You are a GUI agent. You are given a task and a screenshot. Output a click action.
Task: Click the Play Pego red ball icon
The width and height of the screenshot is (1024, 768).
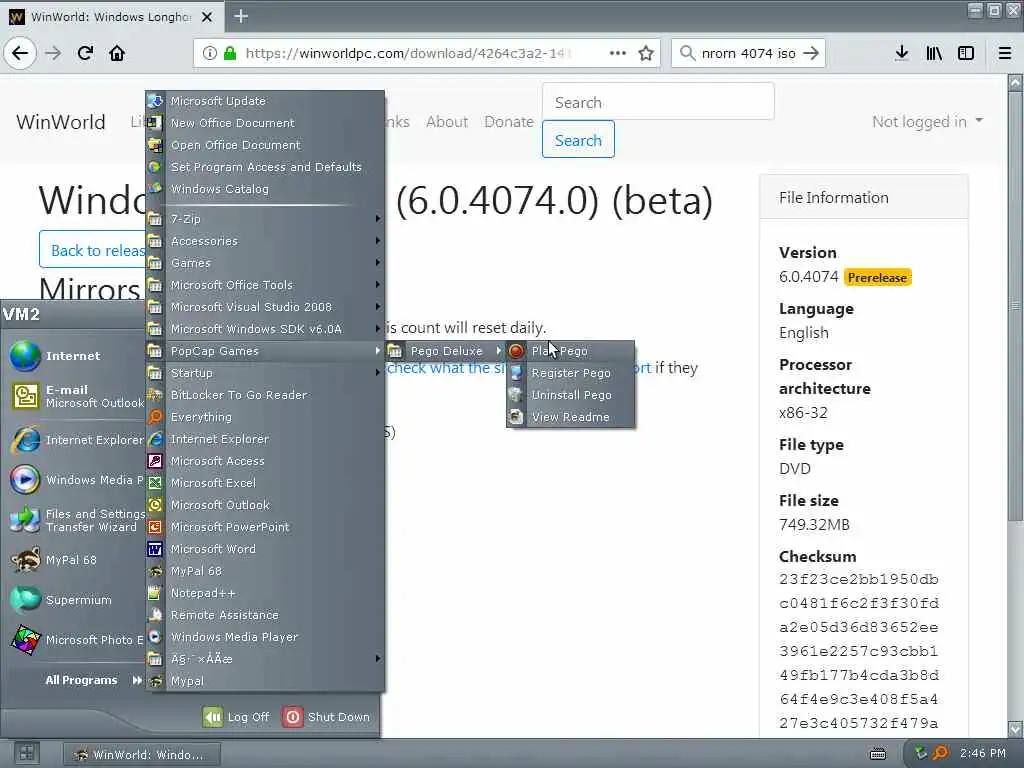coord(516,351)
